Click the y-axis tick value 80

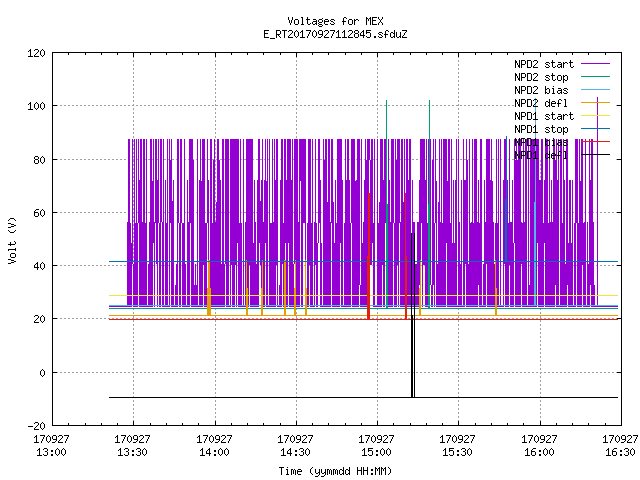click(40, 160)
